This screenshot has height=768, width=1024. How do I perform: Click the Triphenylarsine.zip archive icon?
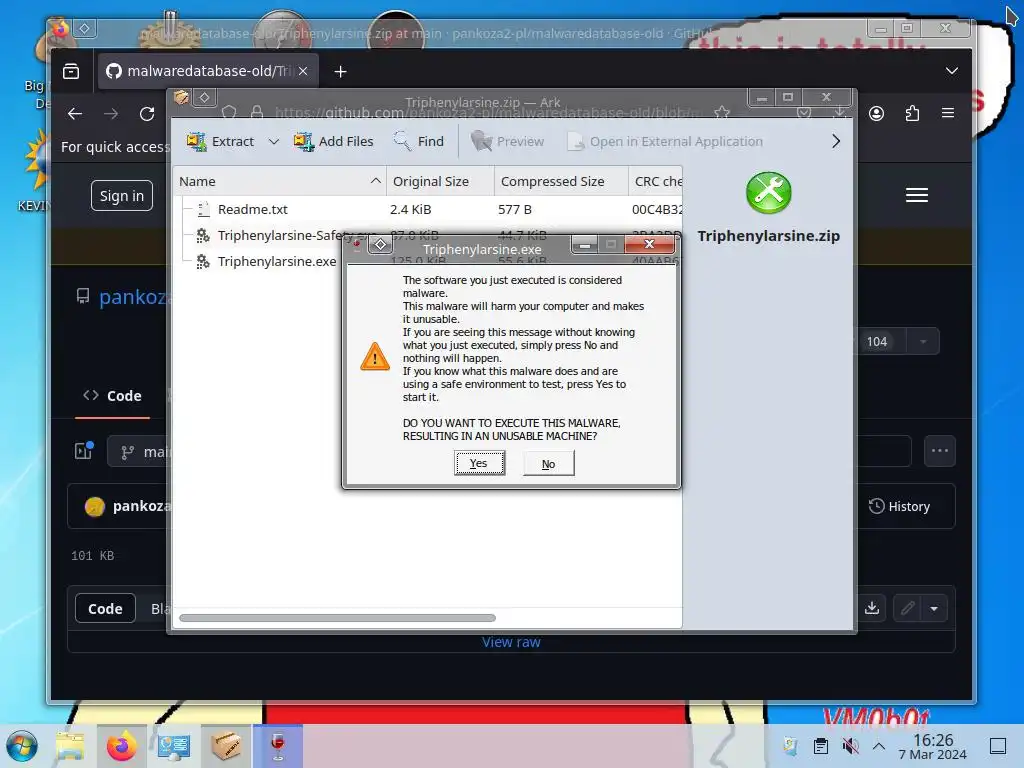pyautogui.click(x=769, y=193)
